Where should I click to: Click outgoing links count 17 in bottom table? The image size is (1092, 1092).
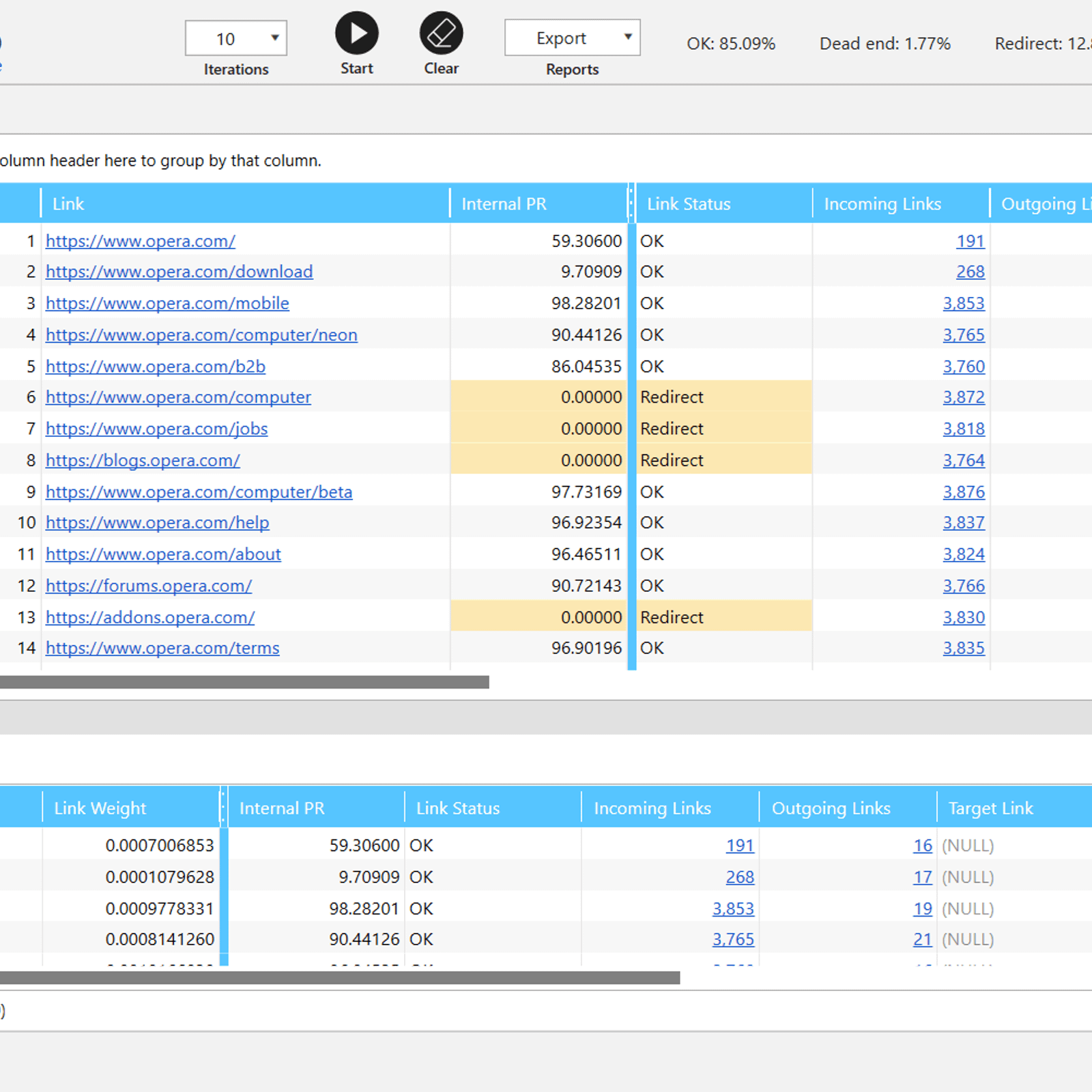pos(923,877)
